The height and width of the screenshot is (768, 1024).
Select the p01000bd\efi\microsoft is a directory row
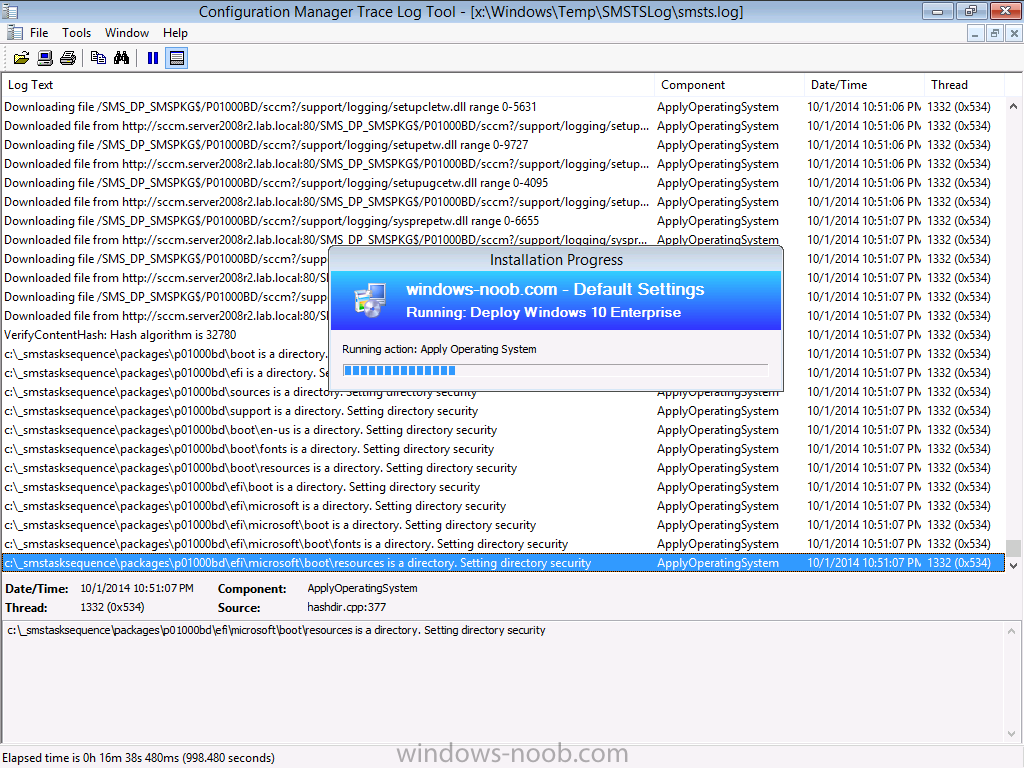pos(503,505)
